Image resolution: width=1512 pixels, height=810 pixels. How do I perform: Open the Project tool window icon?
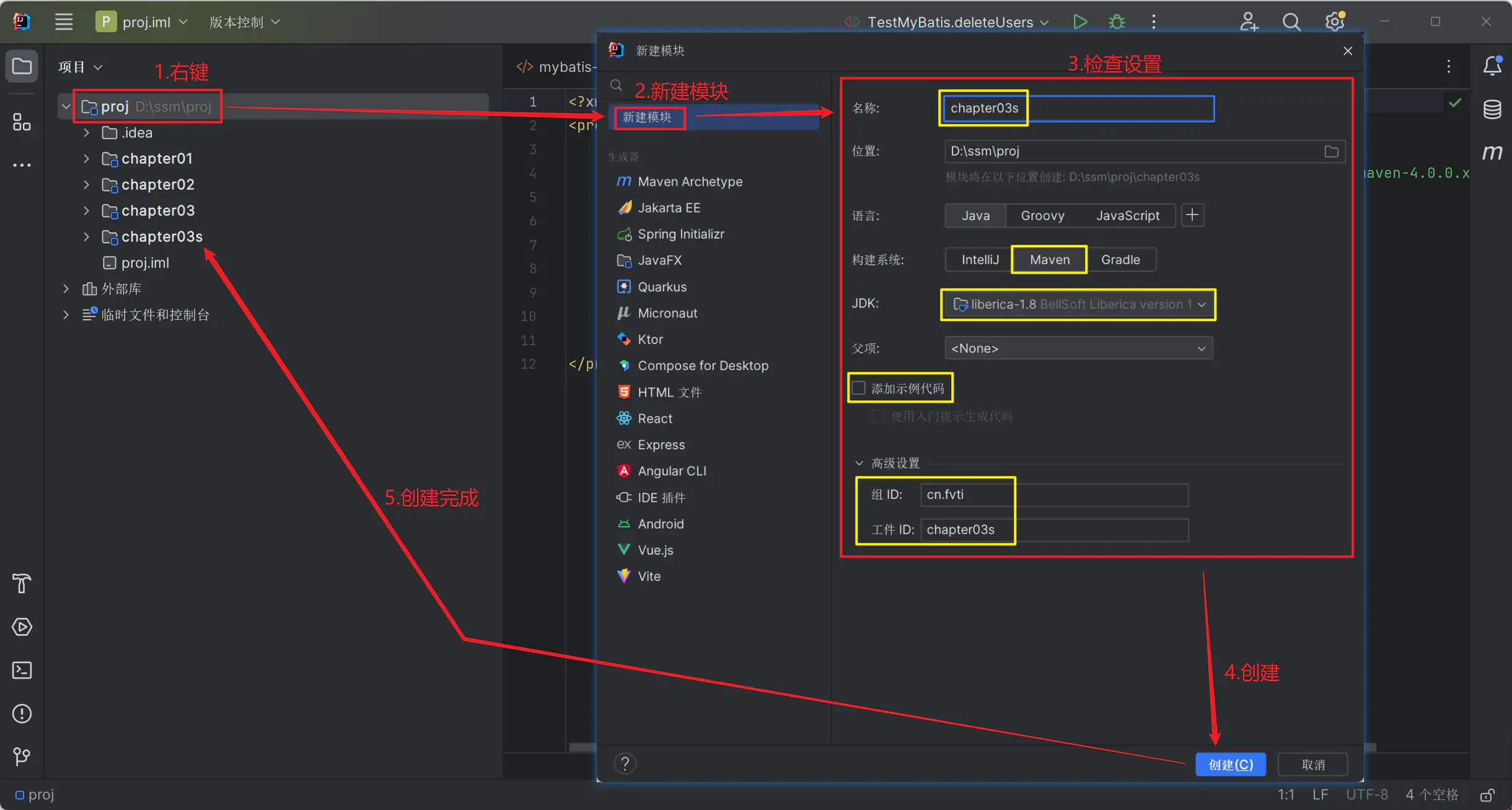tap(22, 66)
